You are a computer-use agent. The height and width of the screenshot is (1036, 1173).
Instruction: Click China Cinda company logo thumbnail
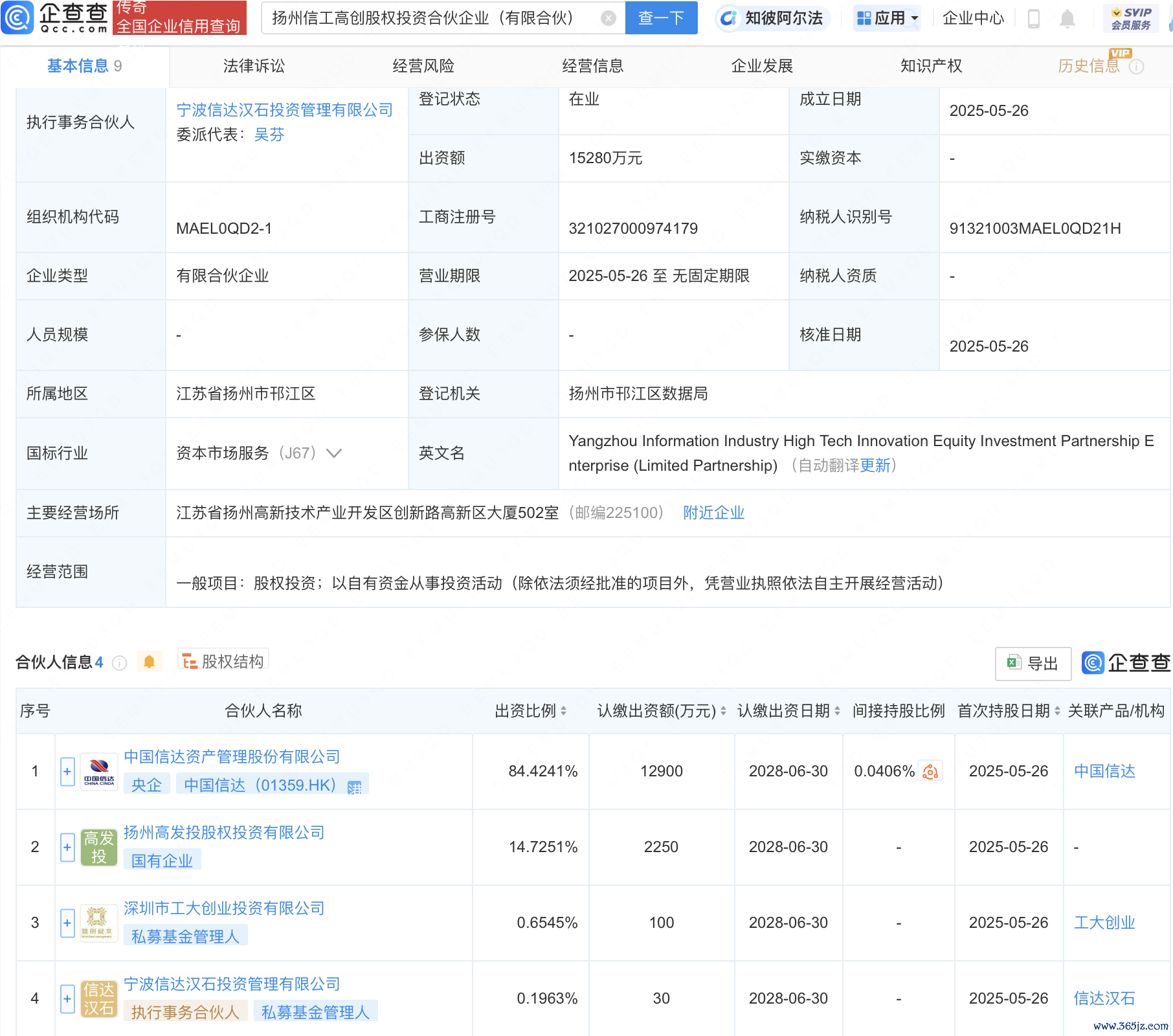99,771
